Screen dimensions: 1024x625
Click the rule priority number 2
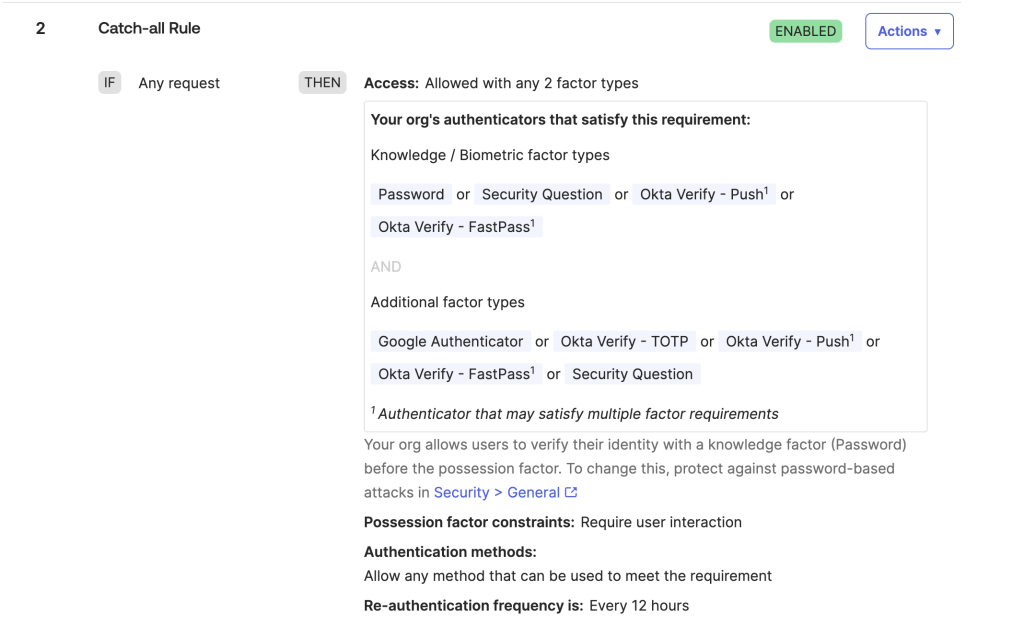click(40, 28)
